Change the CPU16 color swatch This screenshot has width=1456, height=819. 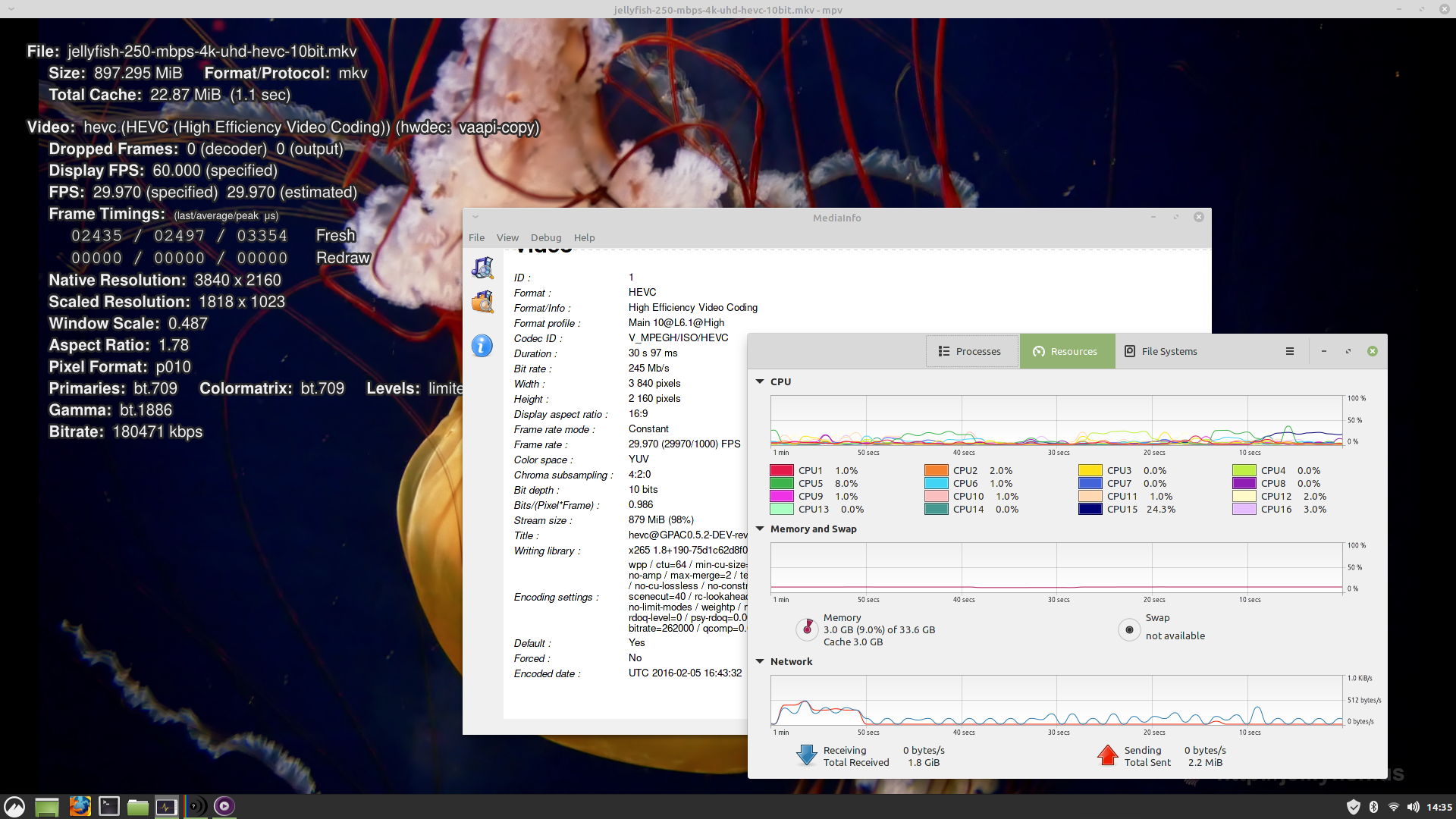pyautogui.click(x=1244, y=510)
